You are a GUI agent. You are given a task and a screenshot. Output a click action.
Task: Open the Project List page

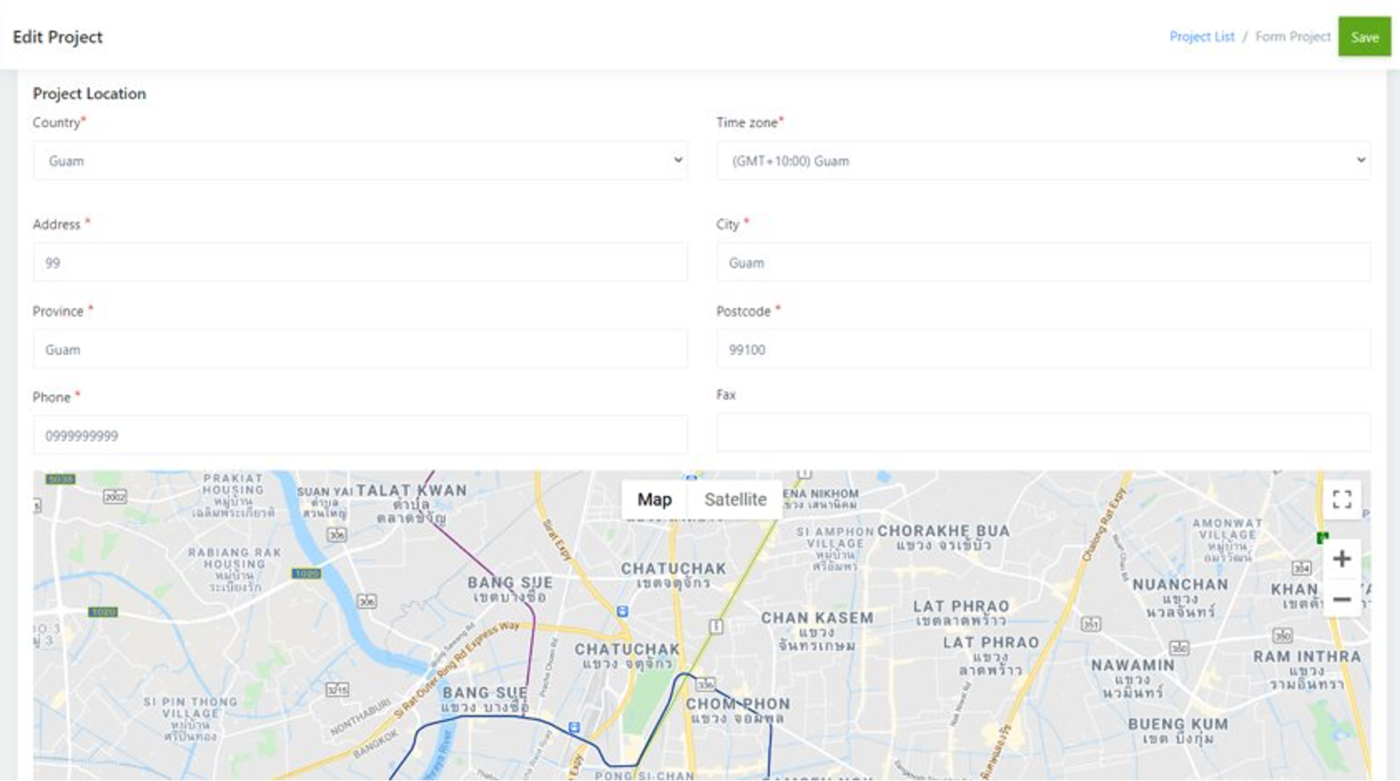[x=1201, y=36]
